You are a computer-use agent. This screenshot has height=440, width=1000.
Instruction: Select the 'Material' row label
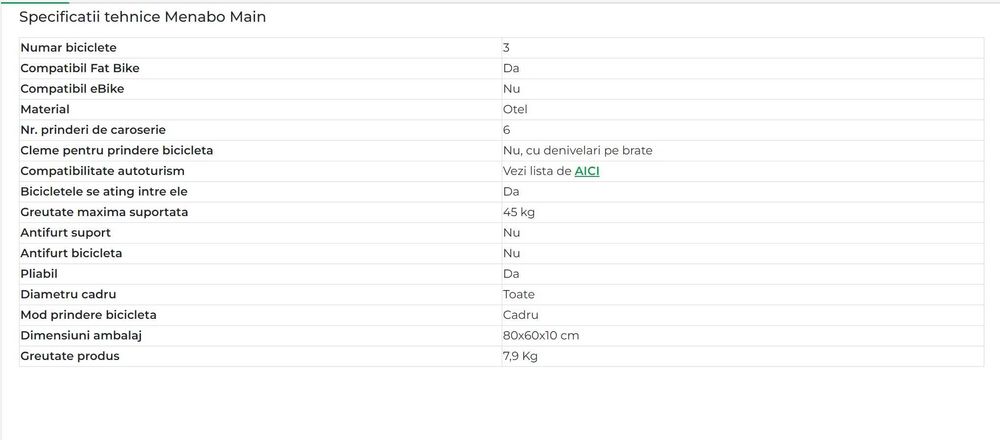coord(45,109)
